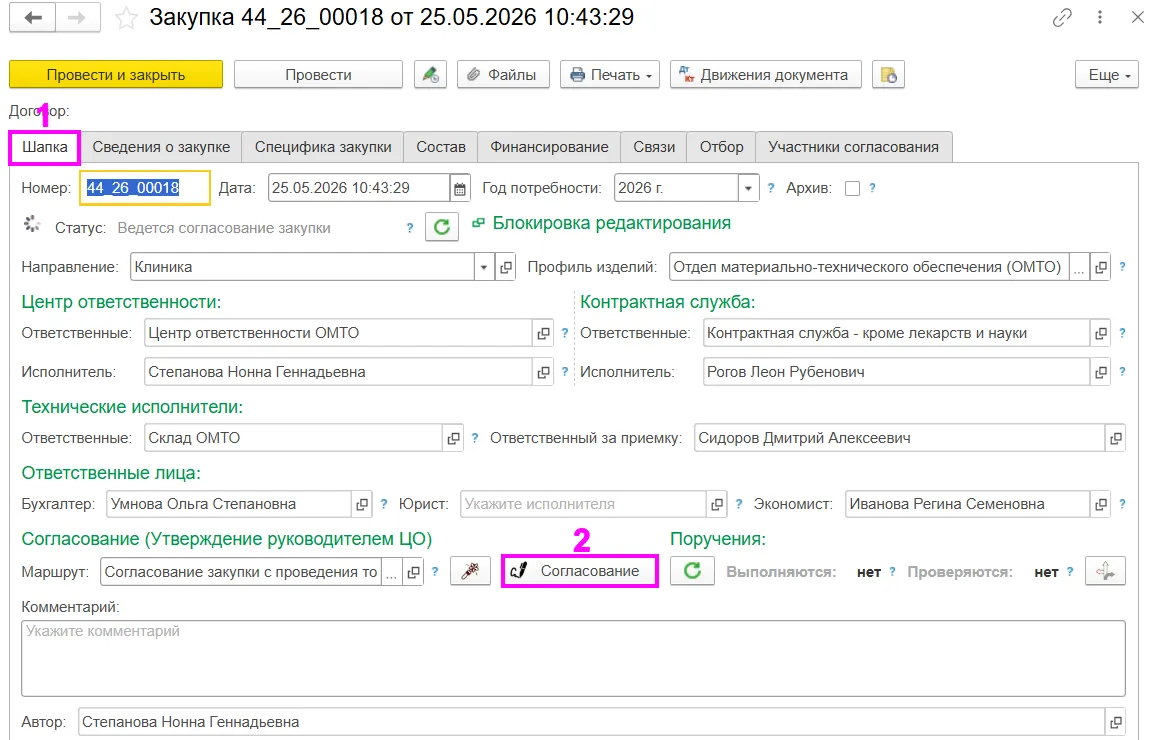Open Движения документа
This screenshot has height=740, width=1150.
point(766,75)
